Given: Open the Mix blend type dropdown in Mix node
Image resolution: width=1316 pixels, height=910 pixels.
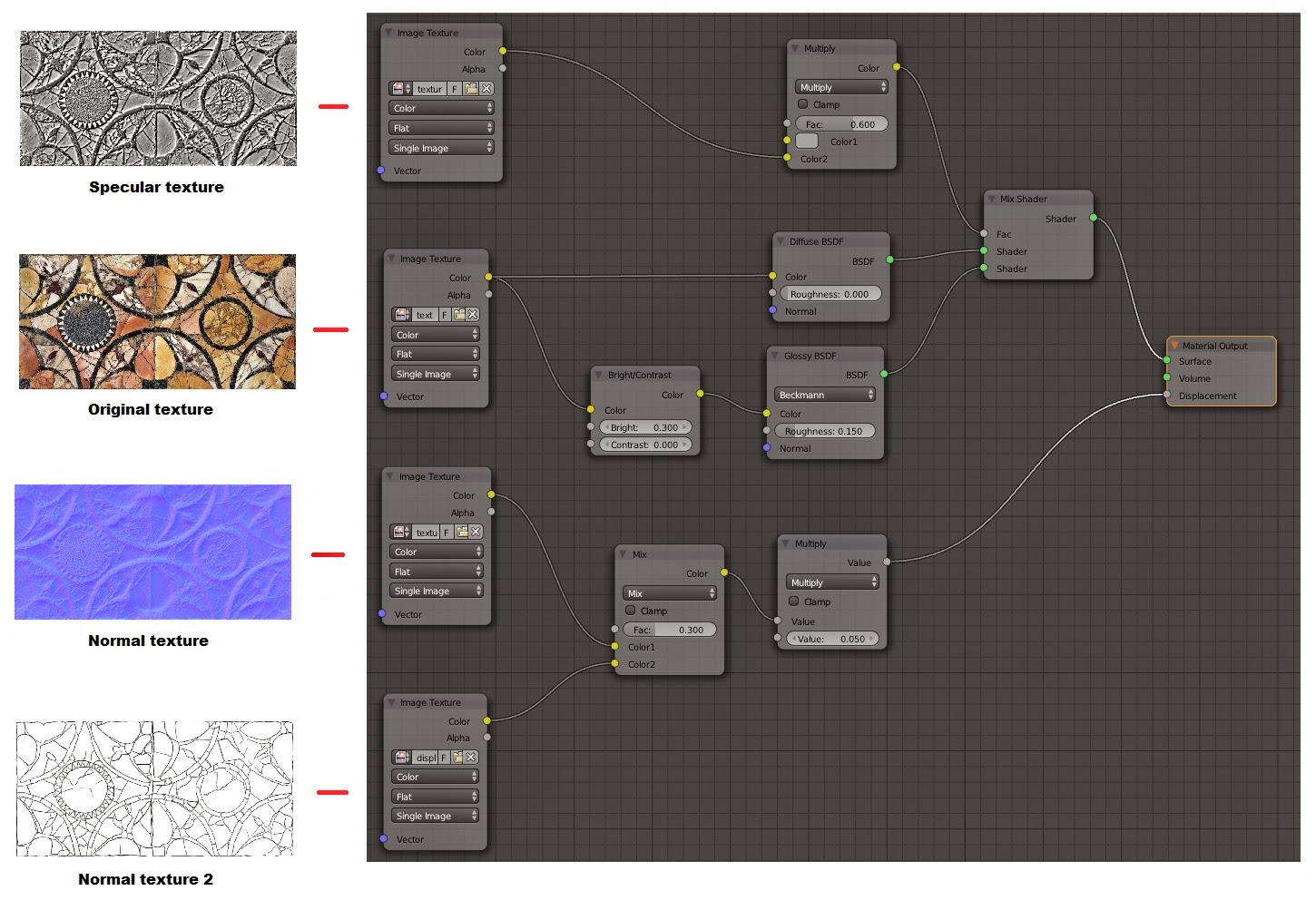Looking at the screenshot, I should click(671, 593).
